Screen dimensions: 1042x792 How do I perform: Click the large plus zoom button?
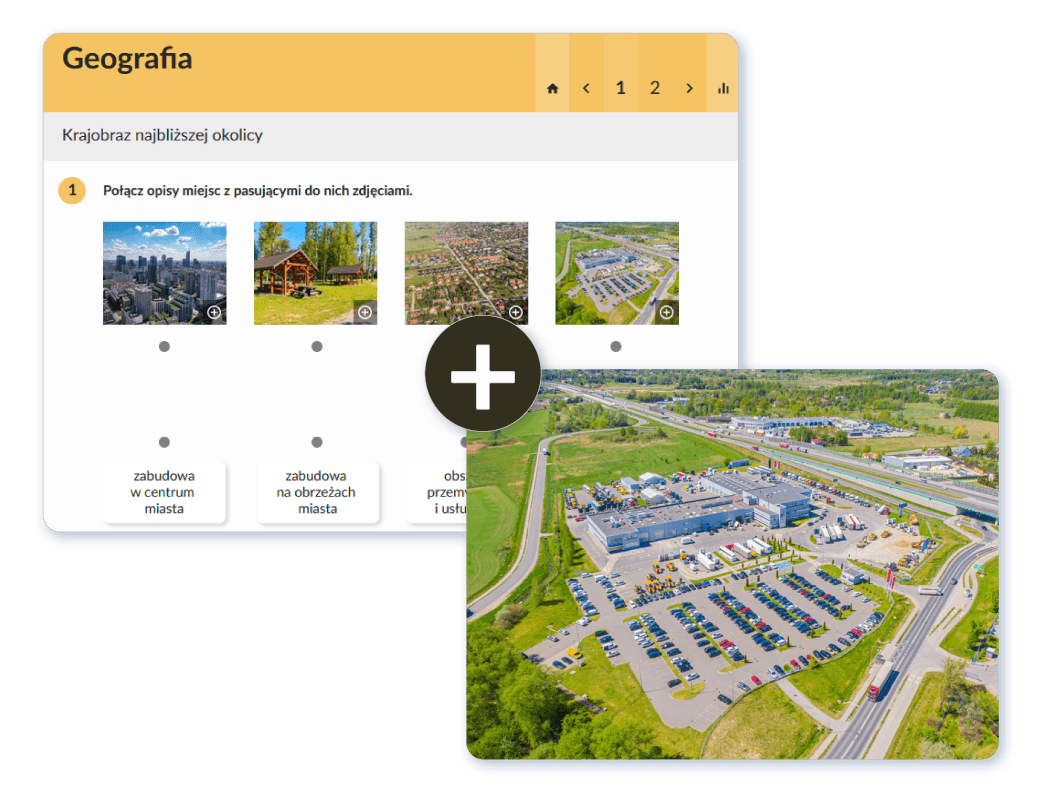point(483,374)
